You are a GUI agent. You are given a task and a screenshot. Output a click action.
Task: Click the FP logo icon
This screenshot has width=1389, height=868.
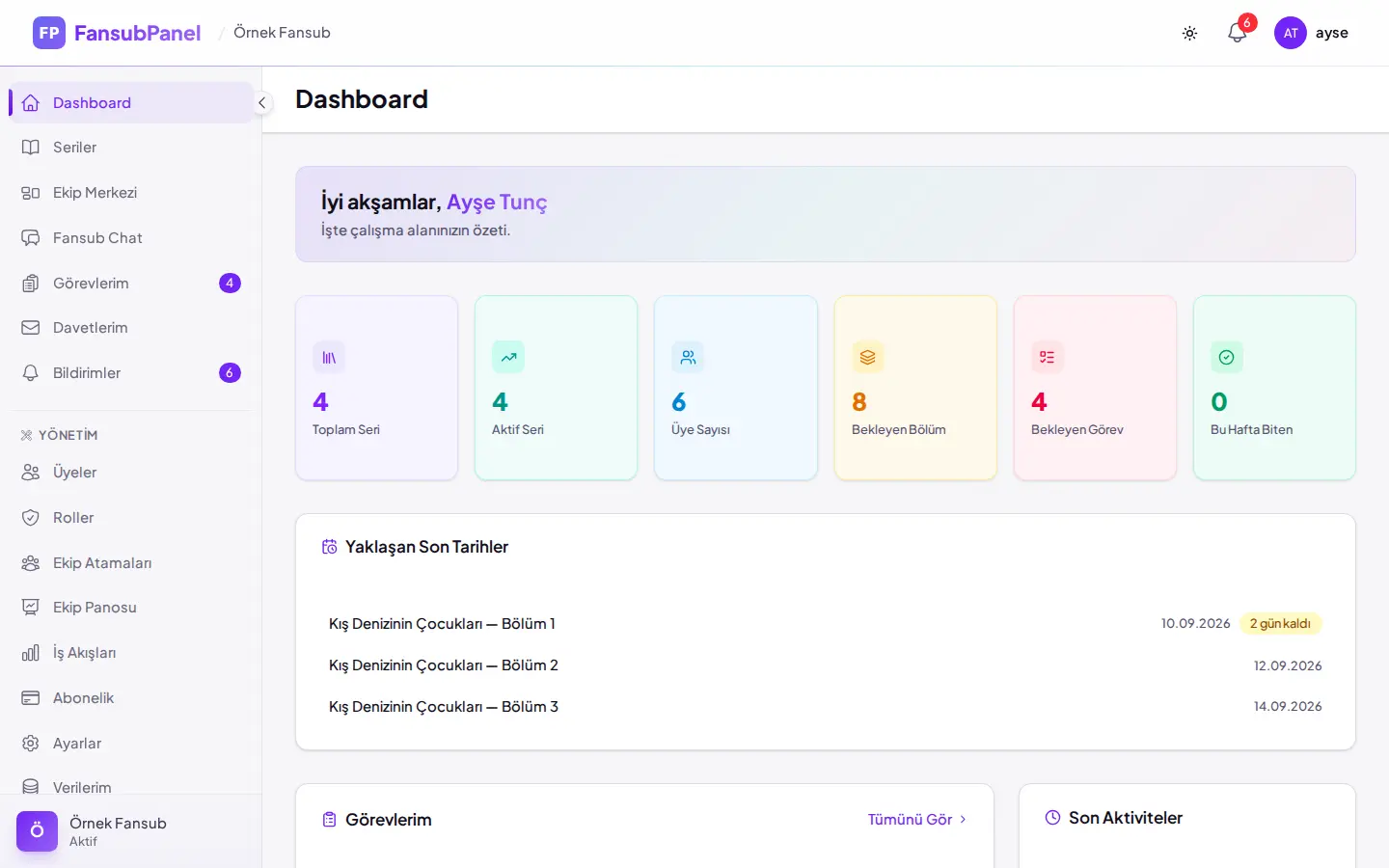pos(49,33)
